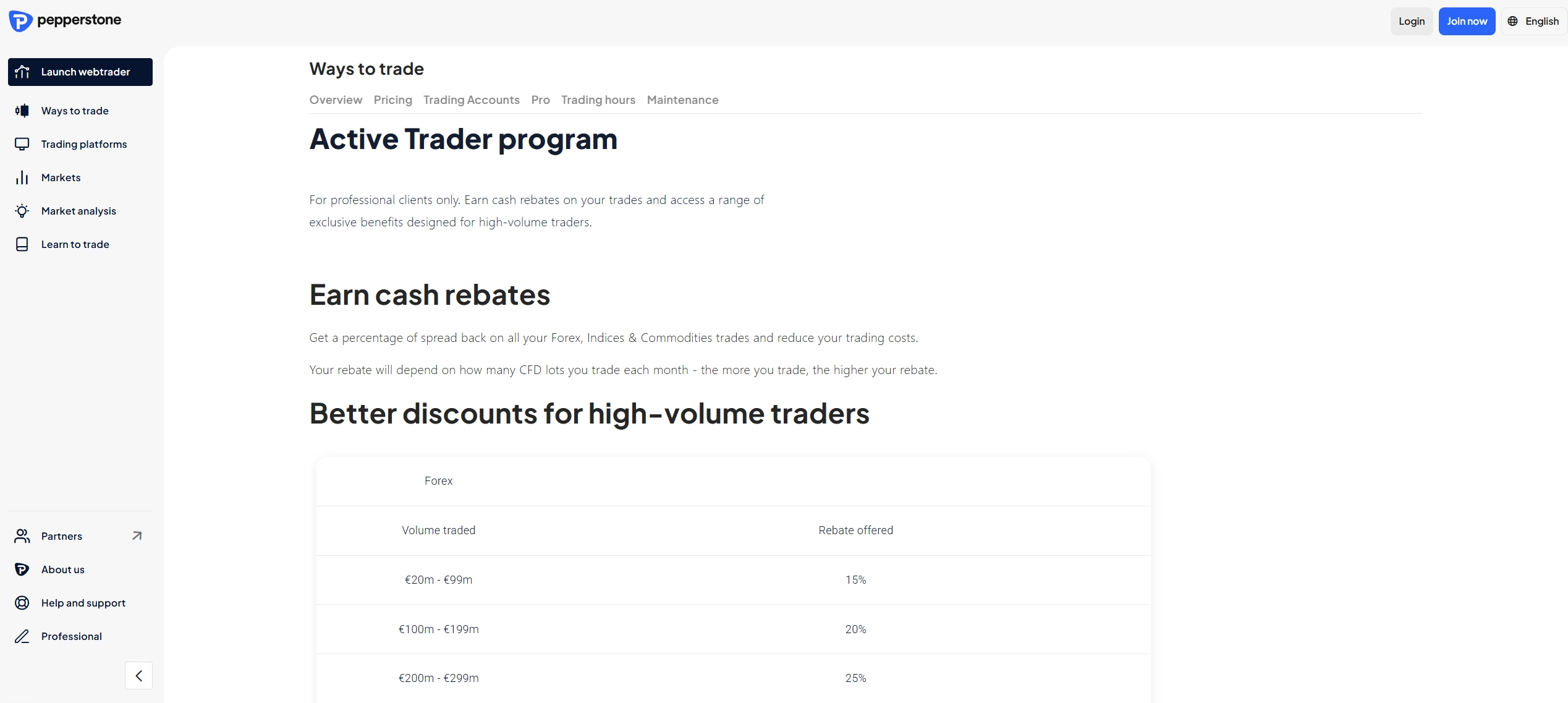Screen dimensions: 1568x703
Task: Click the Partners people icon
Action: [22, 536]
